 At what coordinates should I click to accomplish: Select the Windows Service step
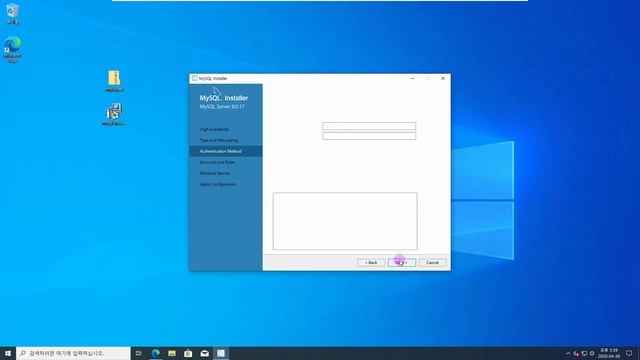pyautogui.click(x=215, y=173)
